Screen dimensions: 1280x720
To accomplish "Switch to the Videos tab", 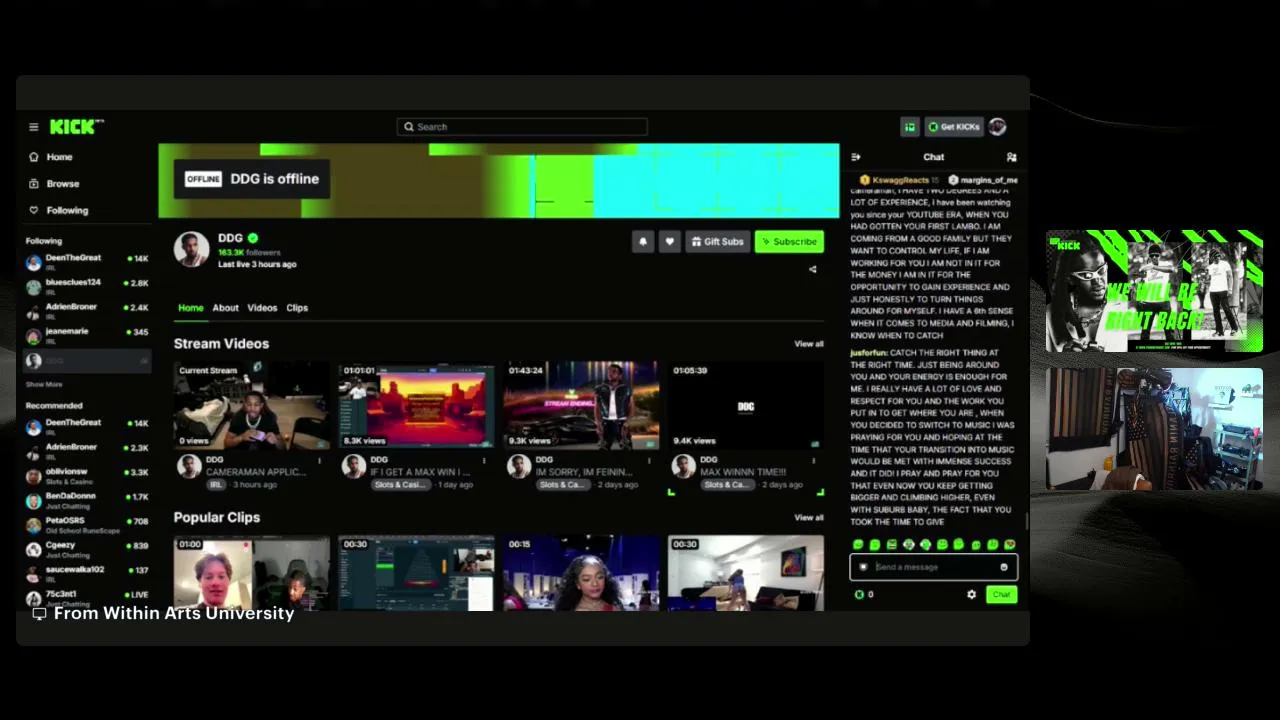I will [x=262, y=308].
